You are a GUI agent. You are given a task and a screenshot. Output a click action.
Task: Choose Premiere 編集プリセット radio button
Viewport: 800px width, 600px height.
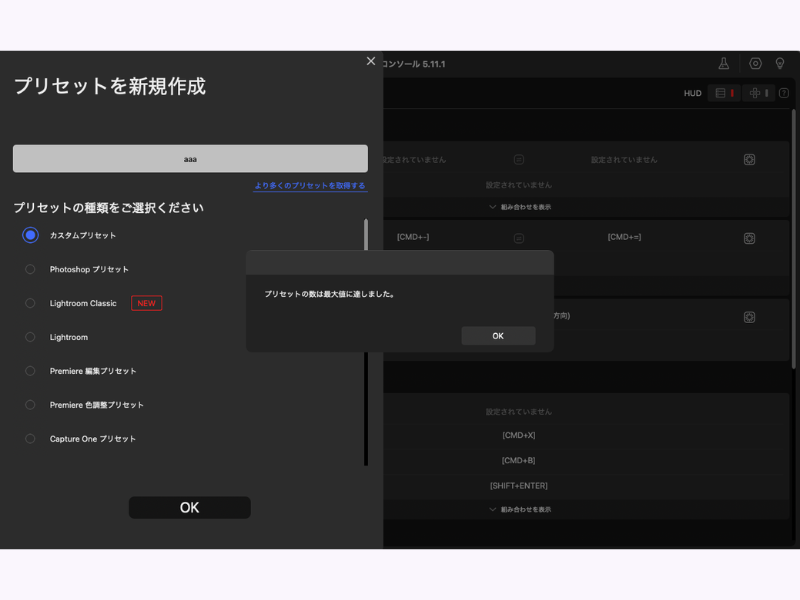(30, 371)
